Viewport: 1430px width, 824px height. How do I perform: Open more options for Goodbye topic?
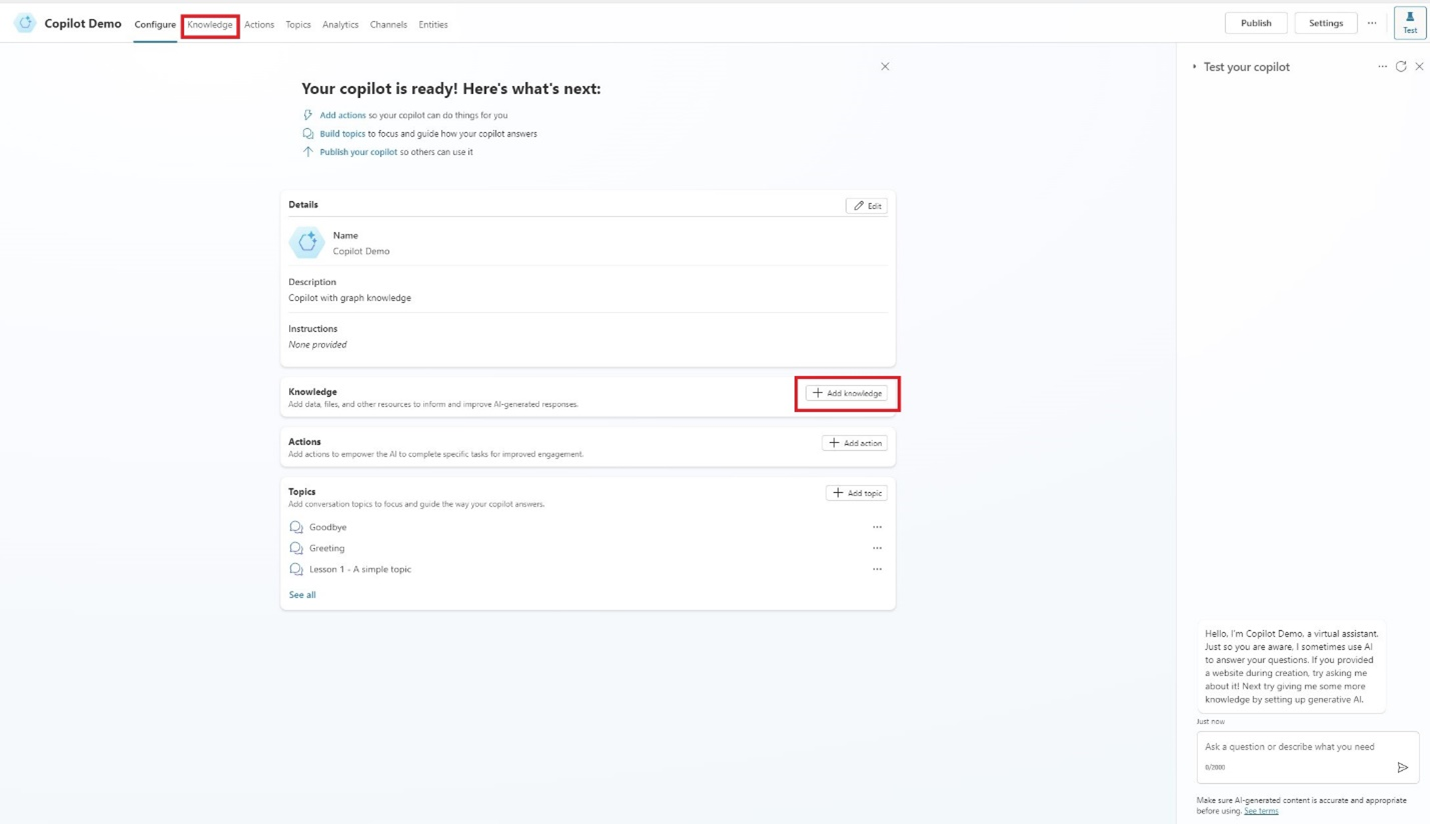(x=877, y=527)
